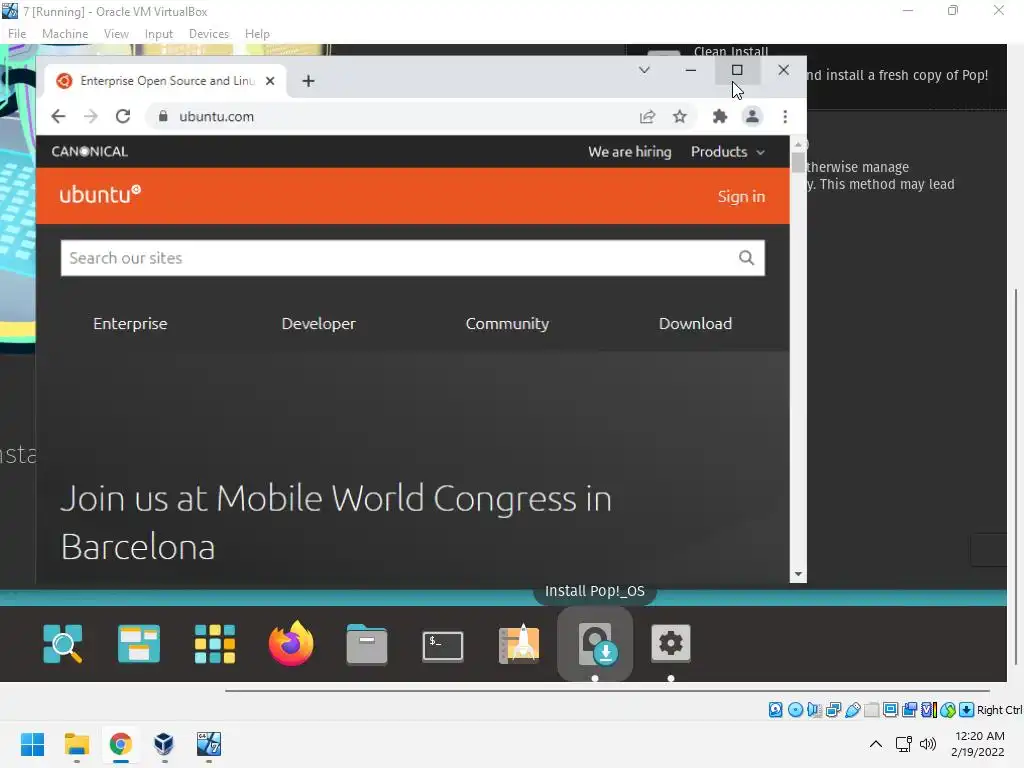Open VirtualBox manager taskbar icon
The width and height of the screenshot is (1024, 768).
pos(164,744)
